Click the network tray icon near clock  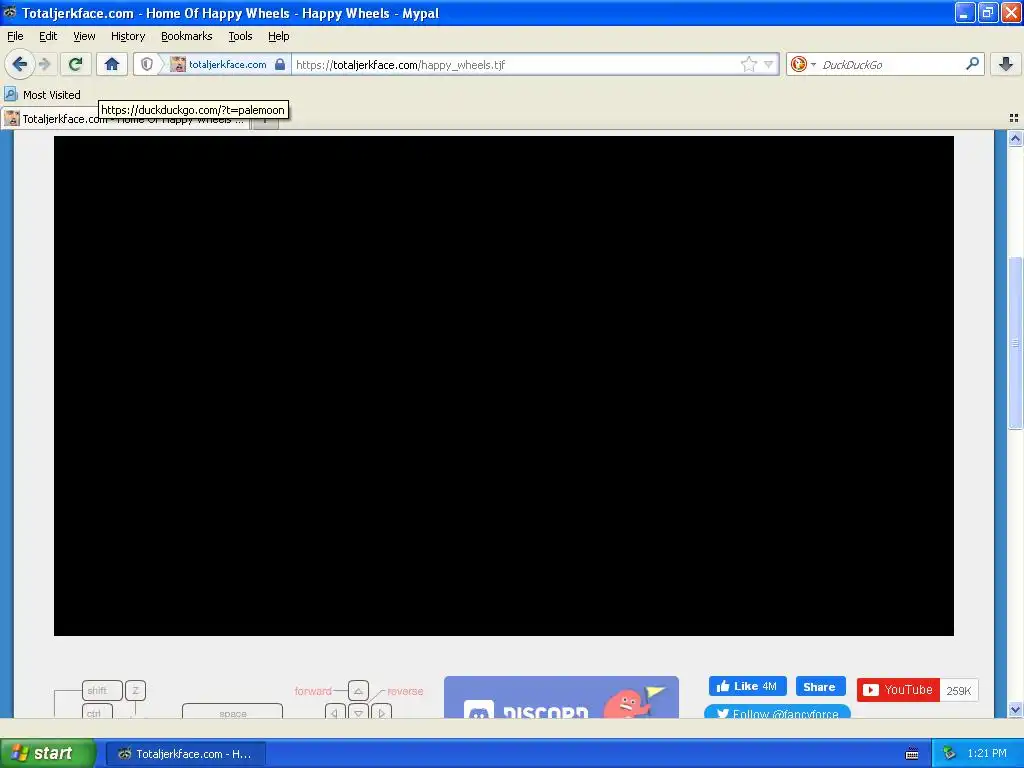(x=949, y=754)
